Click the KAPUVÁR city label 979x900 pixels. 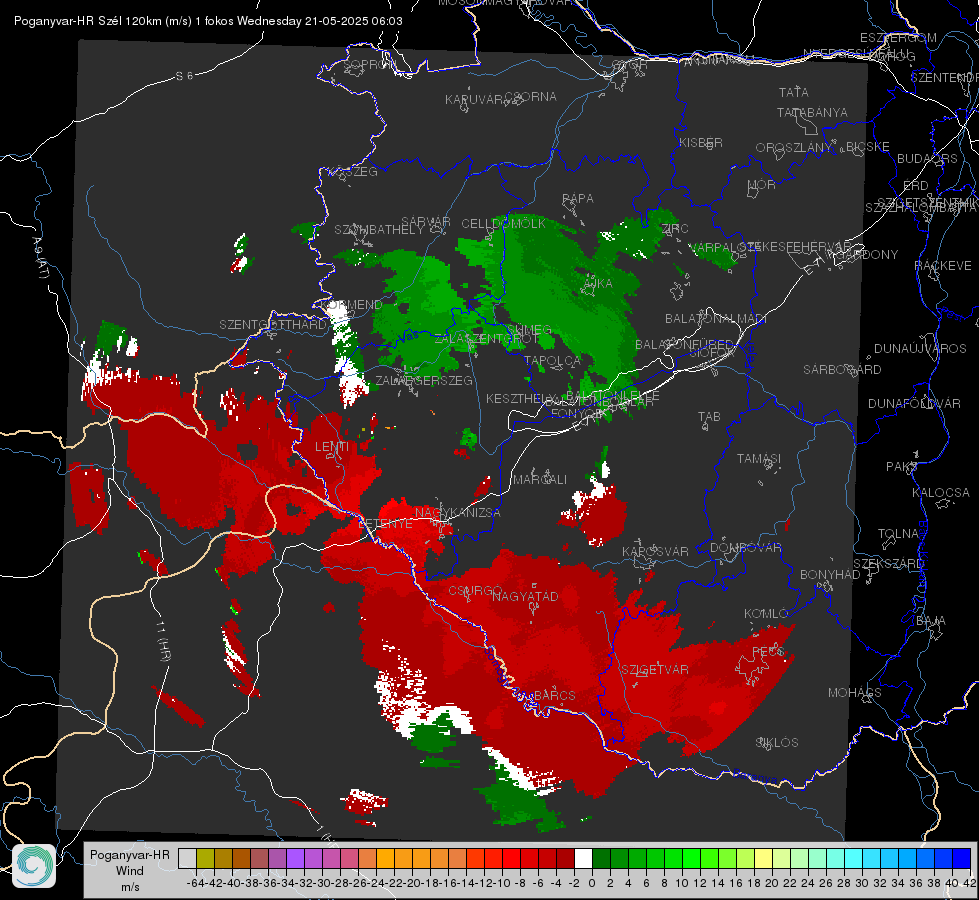tap(474, 100)
